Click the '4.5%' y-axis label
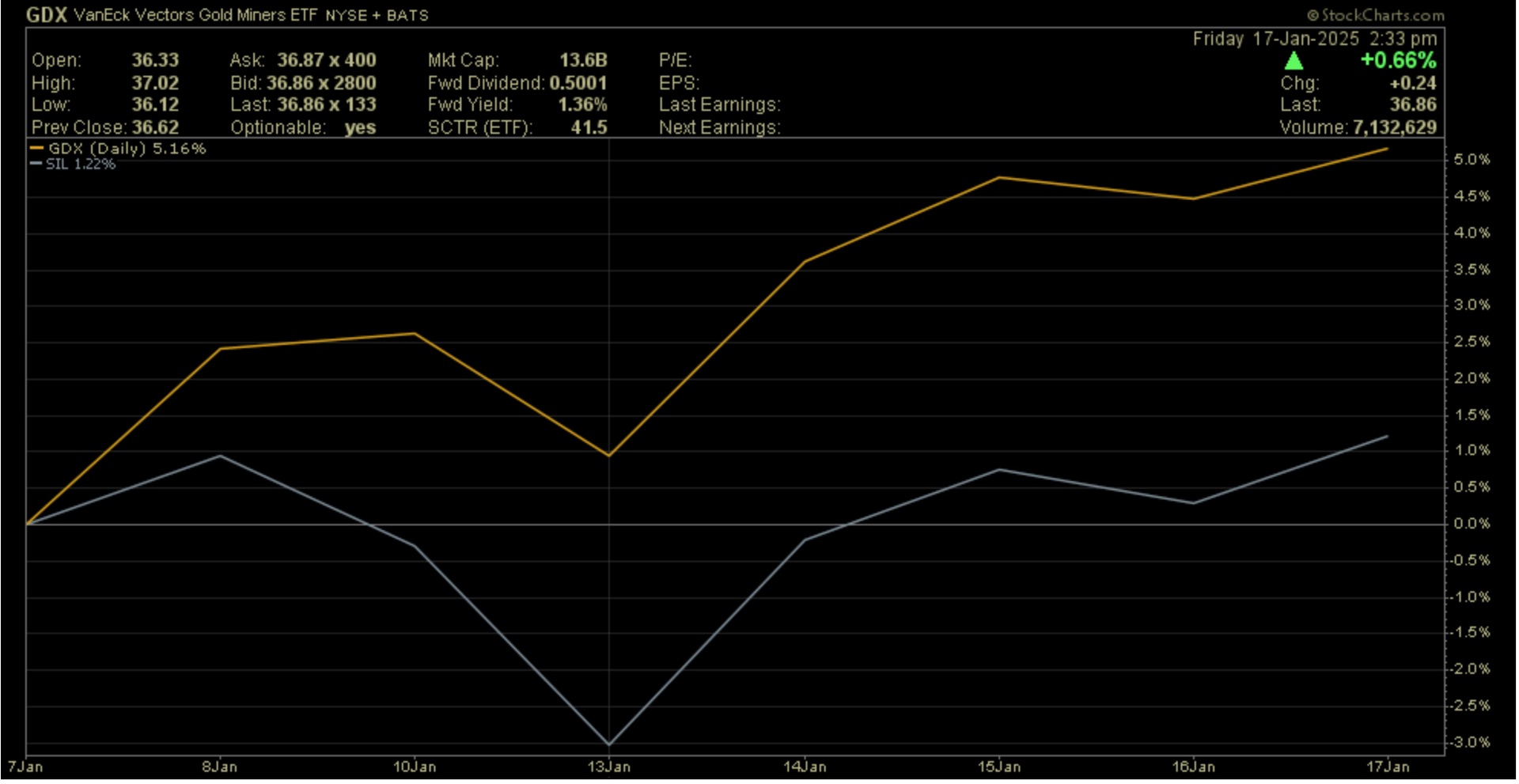This screenshot has height=784, width=1519. [1472, 196]
